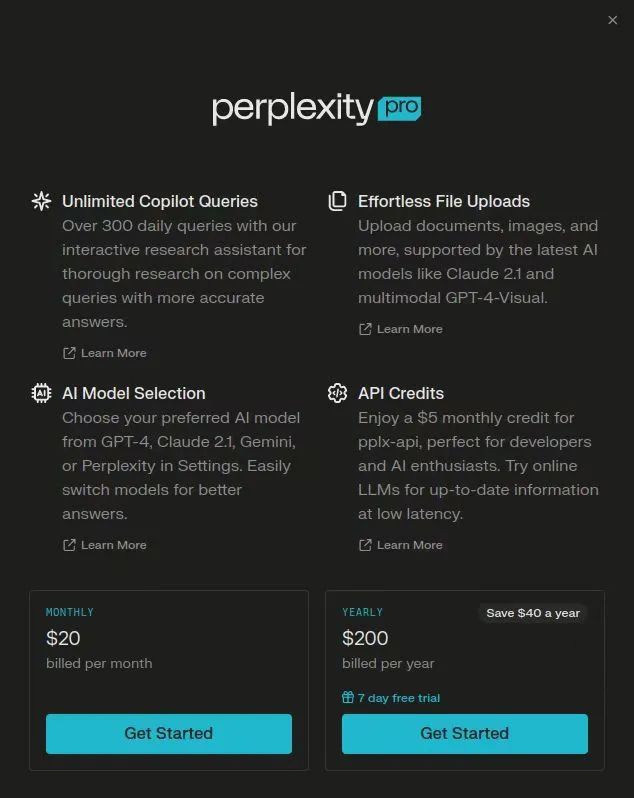Click the 7 day free trial text
This screenshot has height=798, width=634.
[x=398, y=698]
